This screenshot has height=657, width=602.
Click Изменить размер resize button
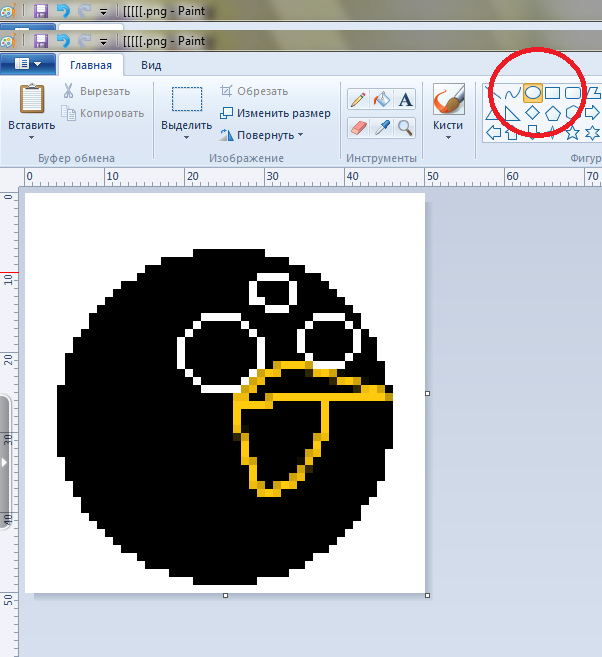(275, 113)
